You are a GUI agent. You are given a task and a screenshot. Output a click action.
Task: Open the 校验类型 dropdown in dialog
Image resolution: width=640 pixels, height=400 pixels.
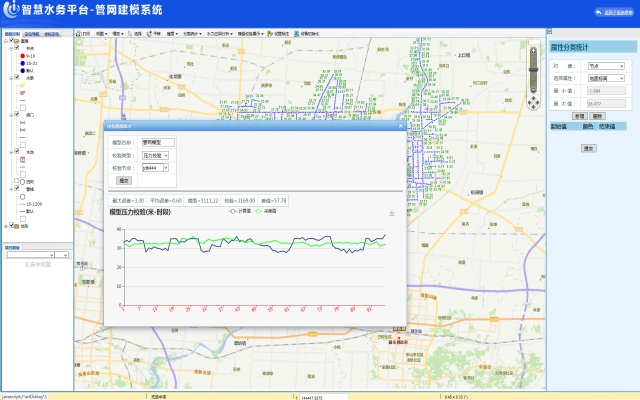coord(157,155)
